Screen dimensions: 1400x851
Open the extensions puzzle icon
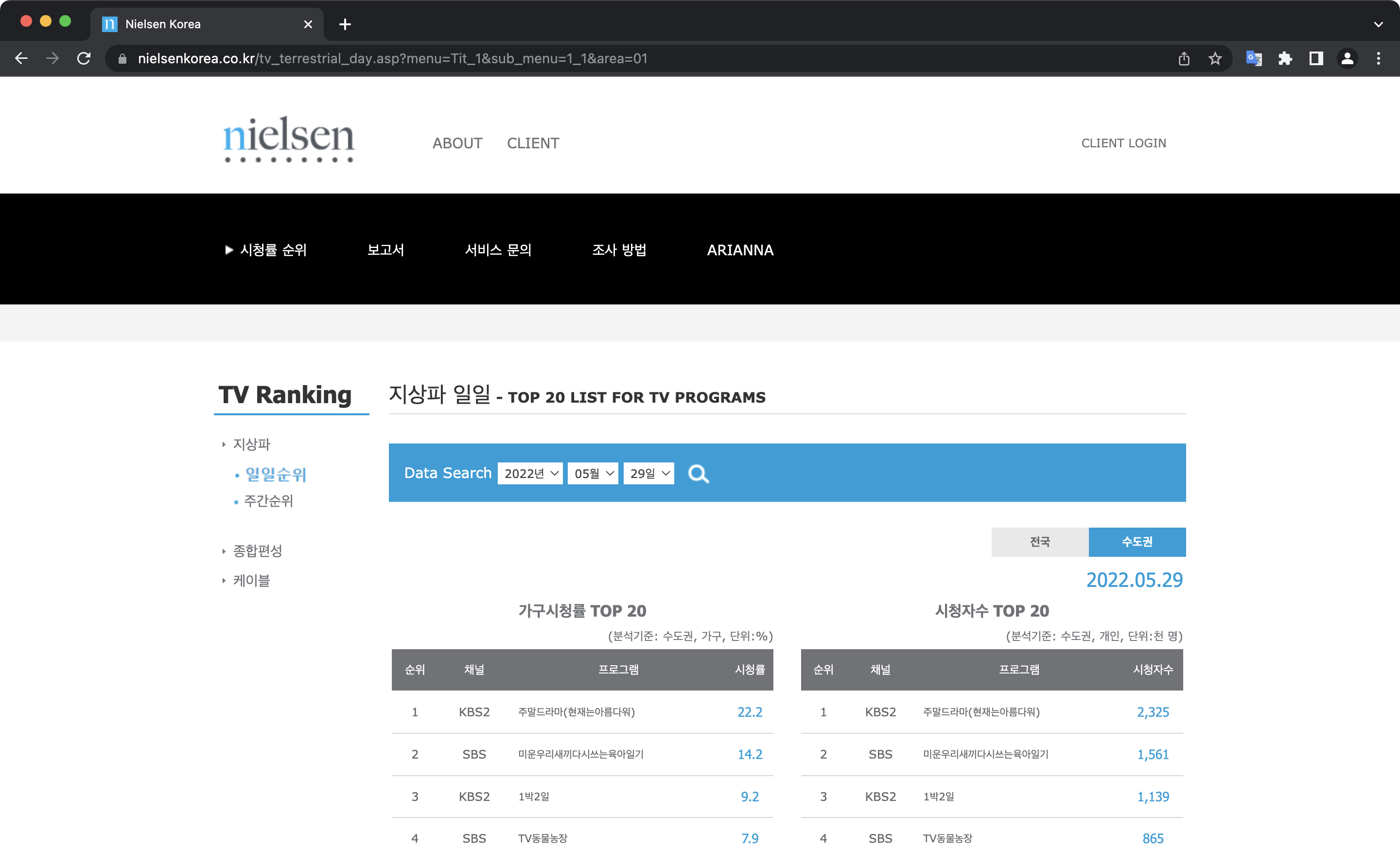1285,58
